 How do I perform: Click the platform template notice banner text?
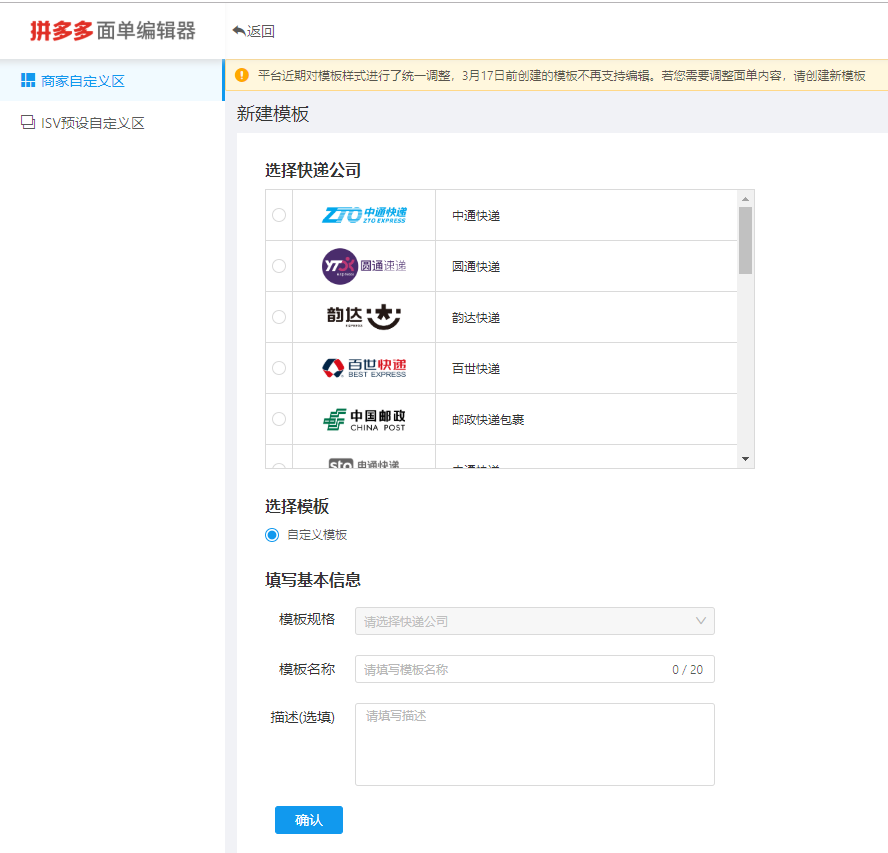pos(561,75)
